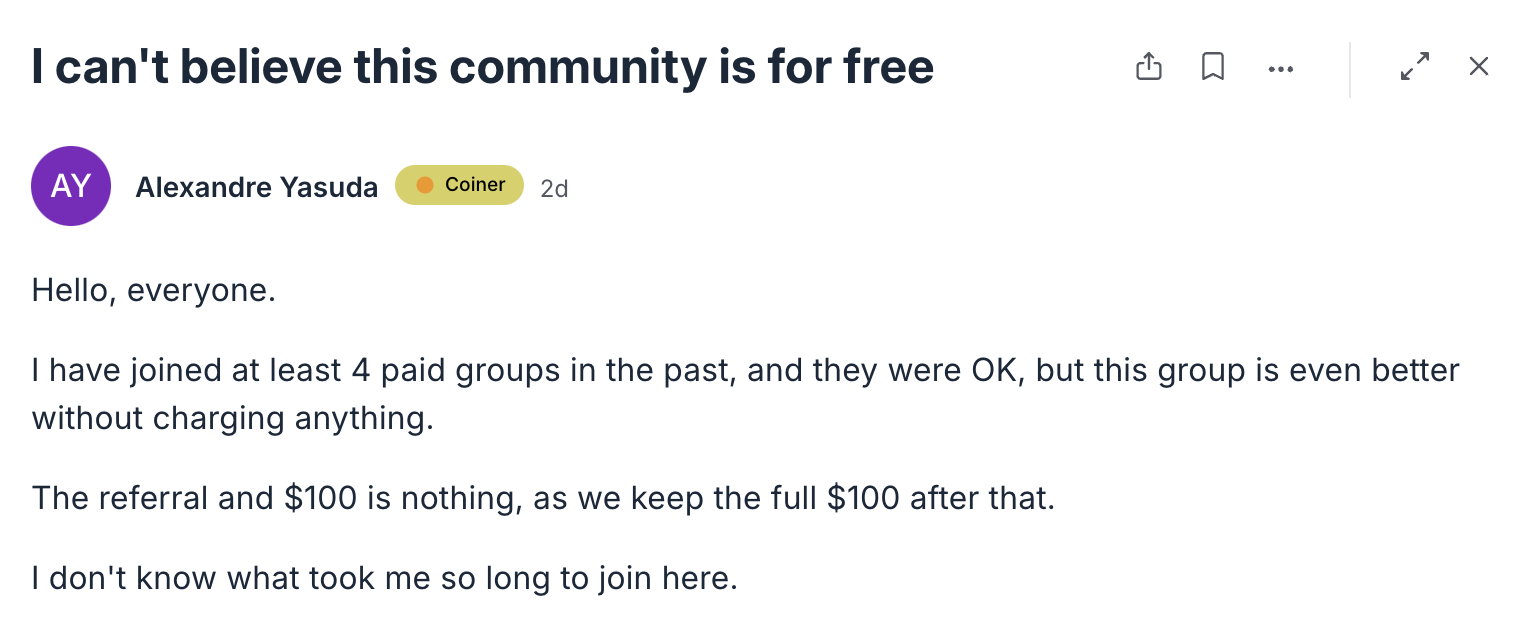The image size is (1540, 640).
Task: Click the share post icon
Action: pos(1149,67)
